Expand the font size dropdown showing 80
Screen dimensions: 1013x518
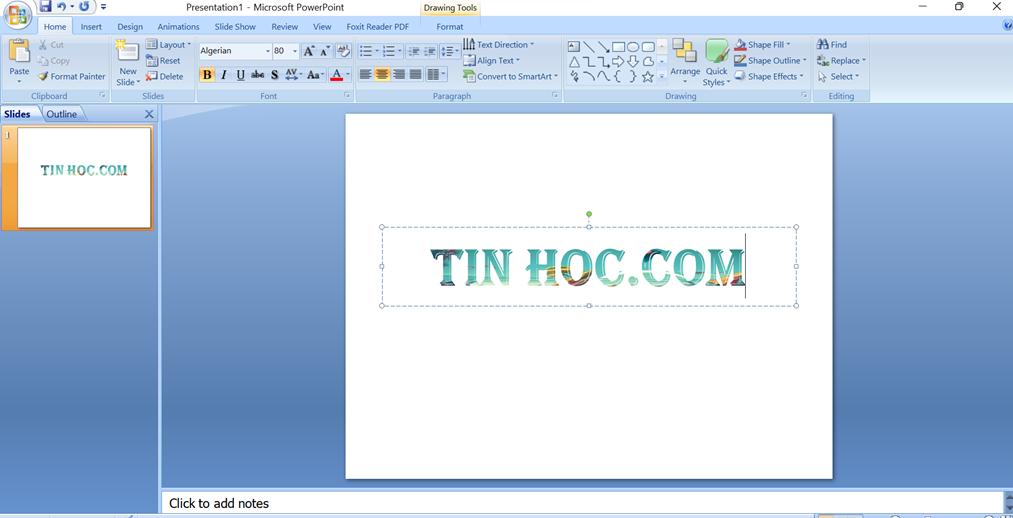[x=295, y=51]
